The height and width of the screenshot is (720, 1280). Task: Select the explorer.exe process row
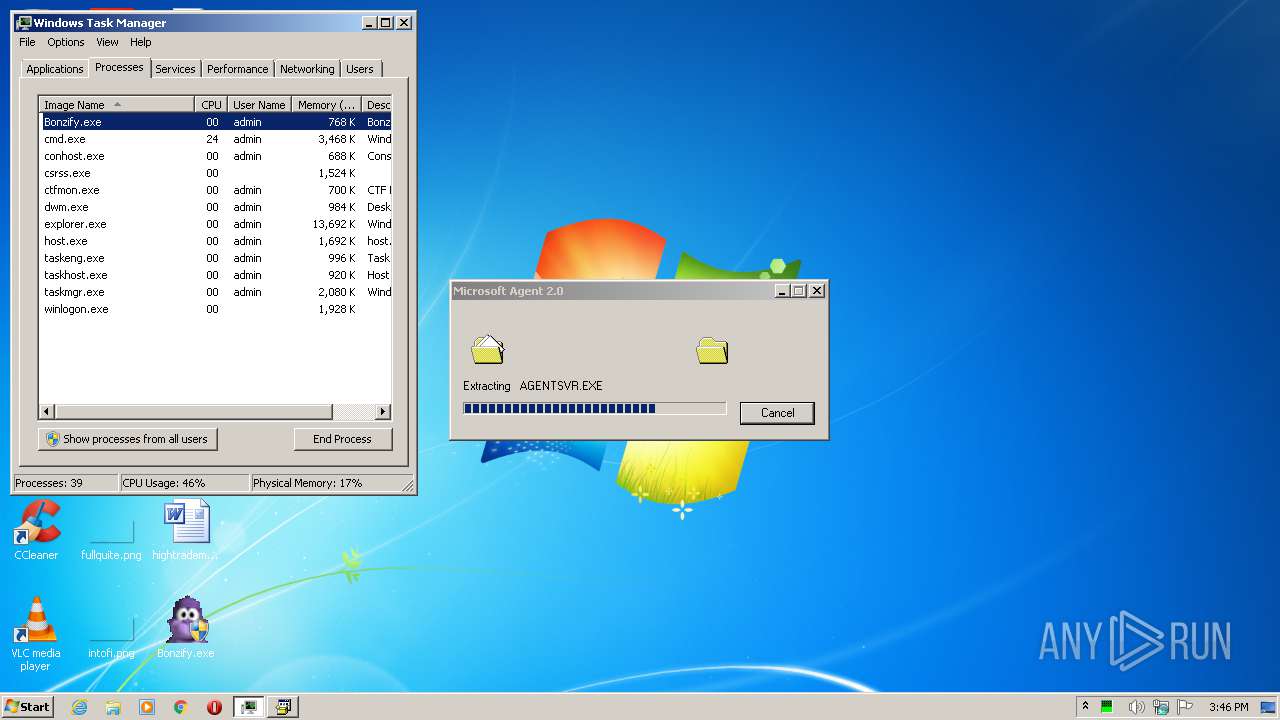[215, 224]
